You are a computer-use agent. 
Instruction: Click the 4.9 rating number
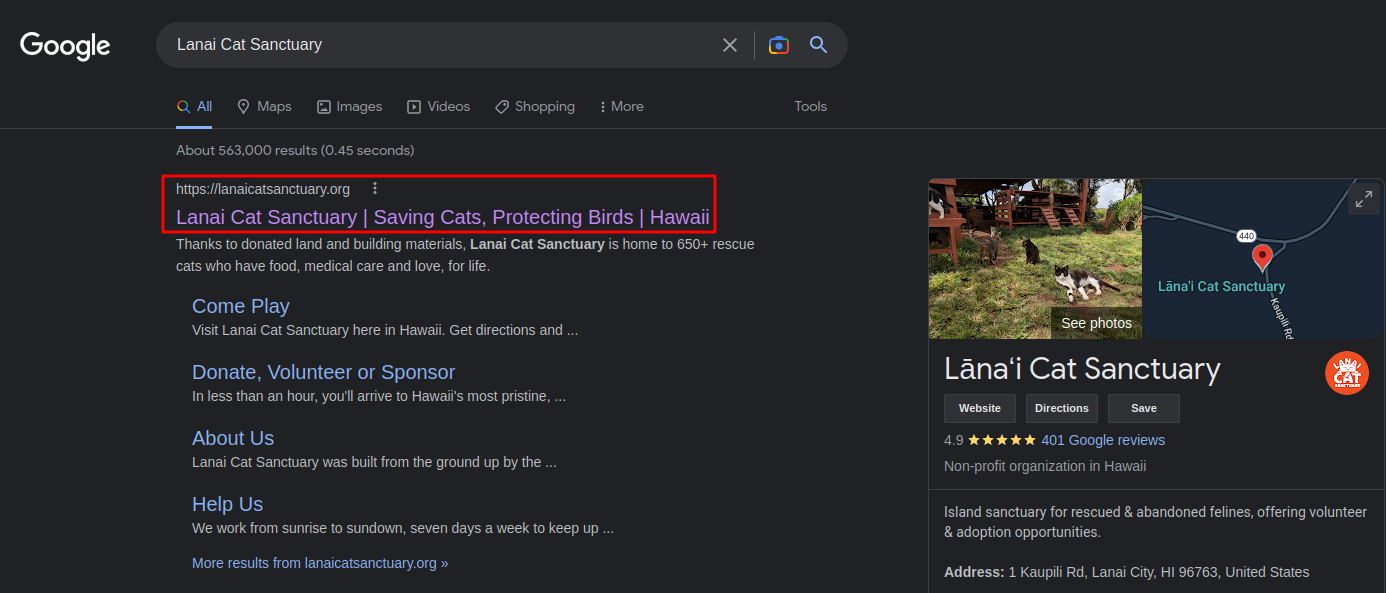pos(954,440)
